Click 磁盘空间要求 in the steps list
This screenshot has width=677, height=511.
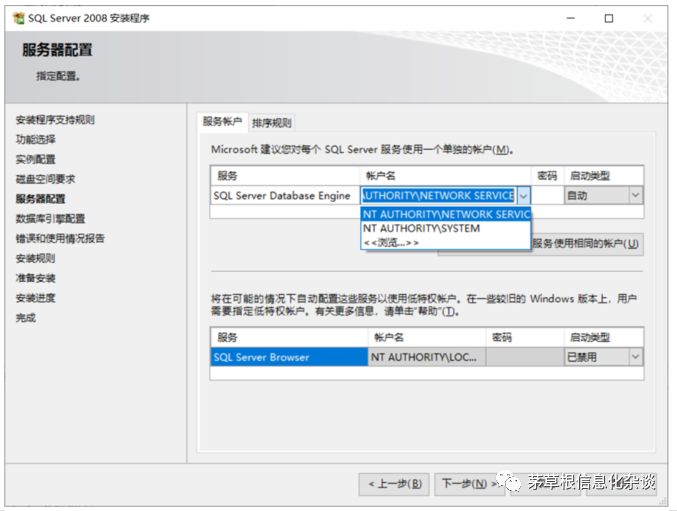[x=45, y=179]
